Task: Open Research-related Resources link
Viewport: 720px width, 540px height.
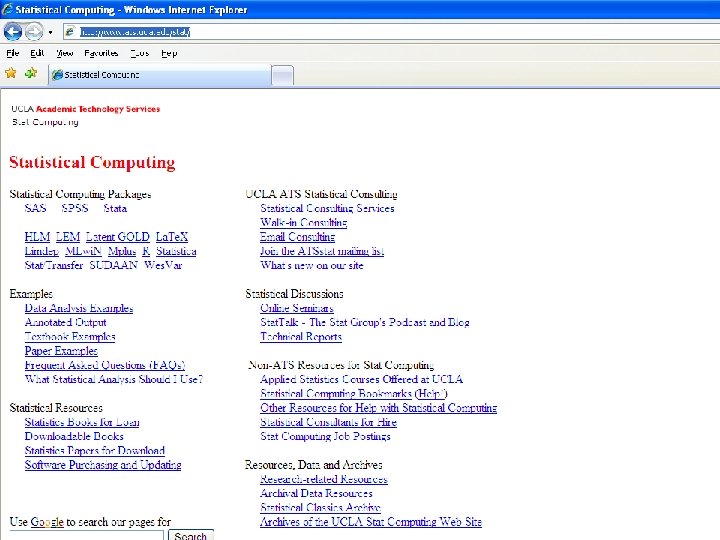Action: (x=324, y=479)
